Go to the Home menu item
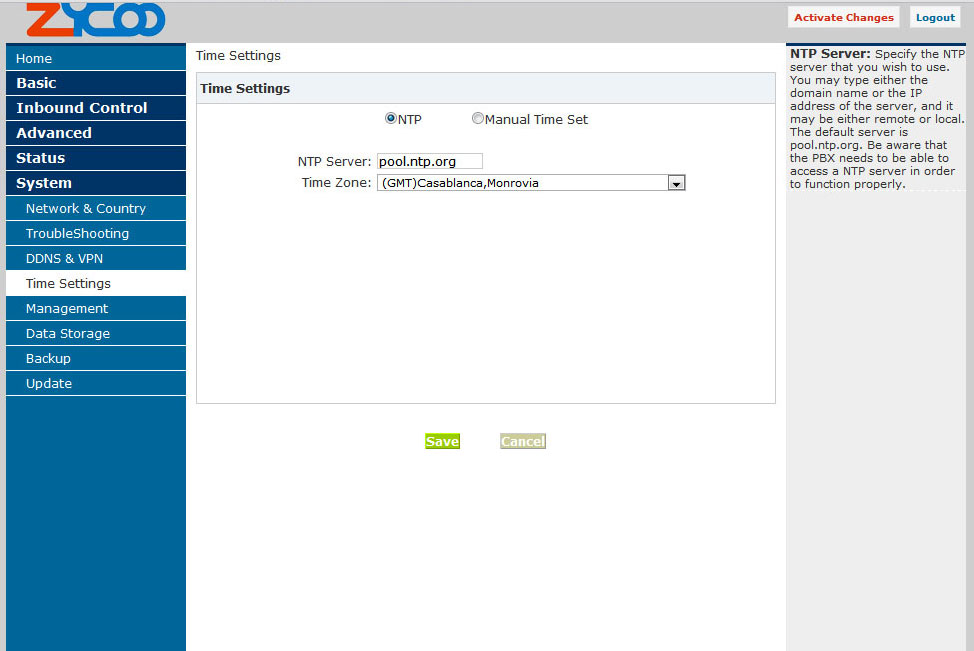974x651 pixels. pos(95,59)
